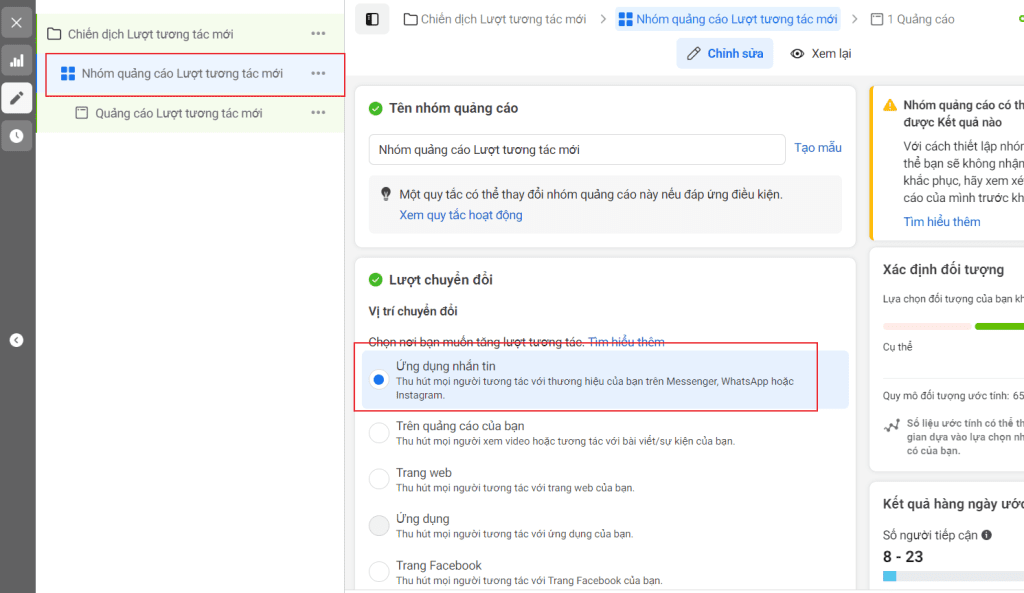The image size is (1024, 593).
Task: Select the pencil edit icon in left sidebar
Action: pyautogui.click(x=16, y=98)
